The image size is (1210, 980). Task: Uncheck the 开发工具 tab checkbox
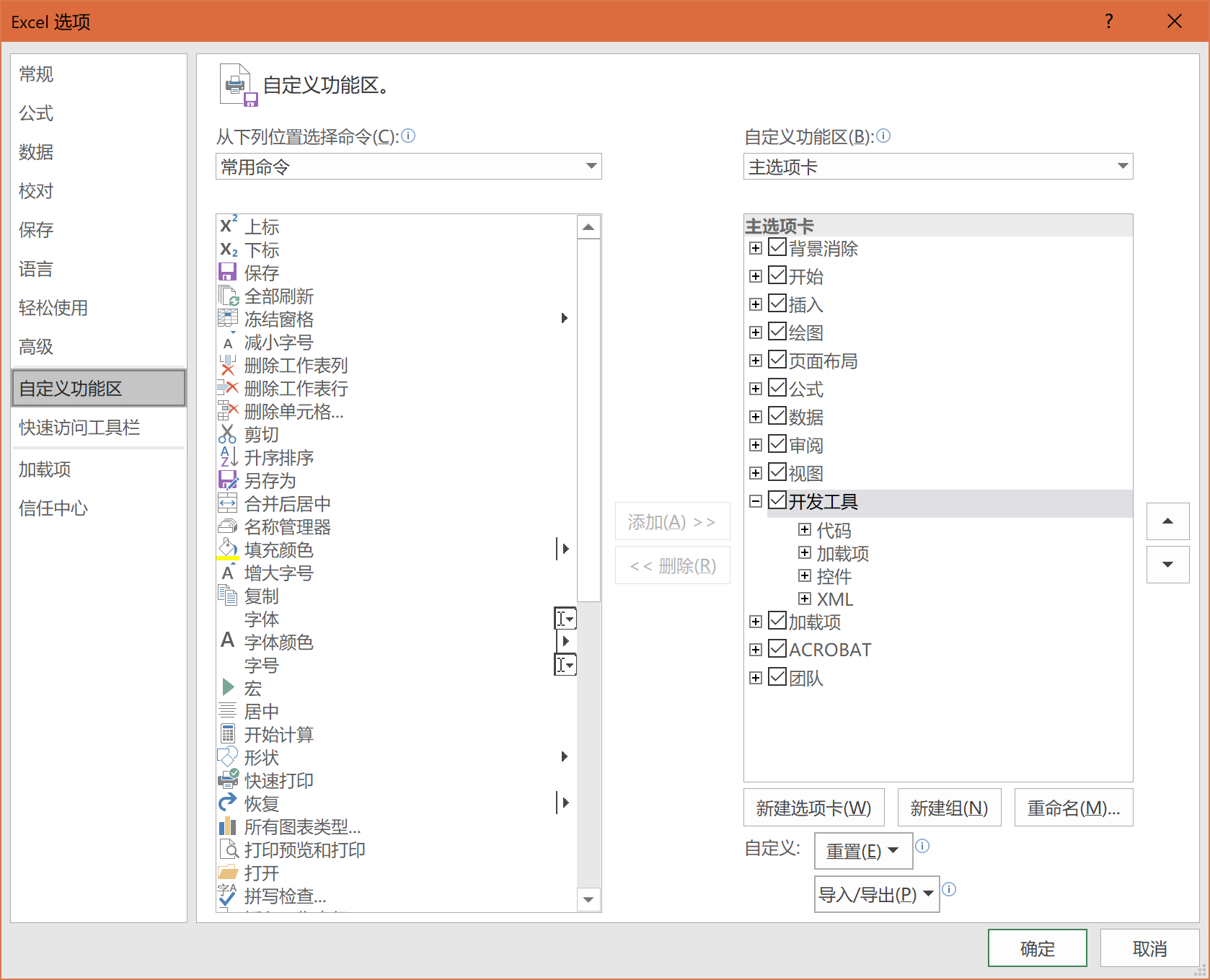[777, 500]
